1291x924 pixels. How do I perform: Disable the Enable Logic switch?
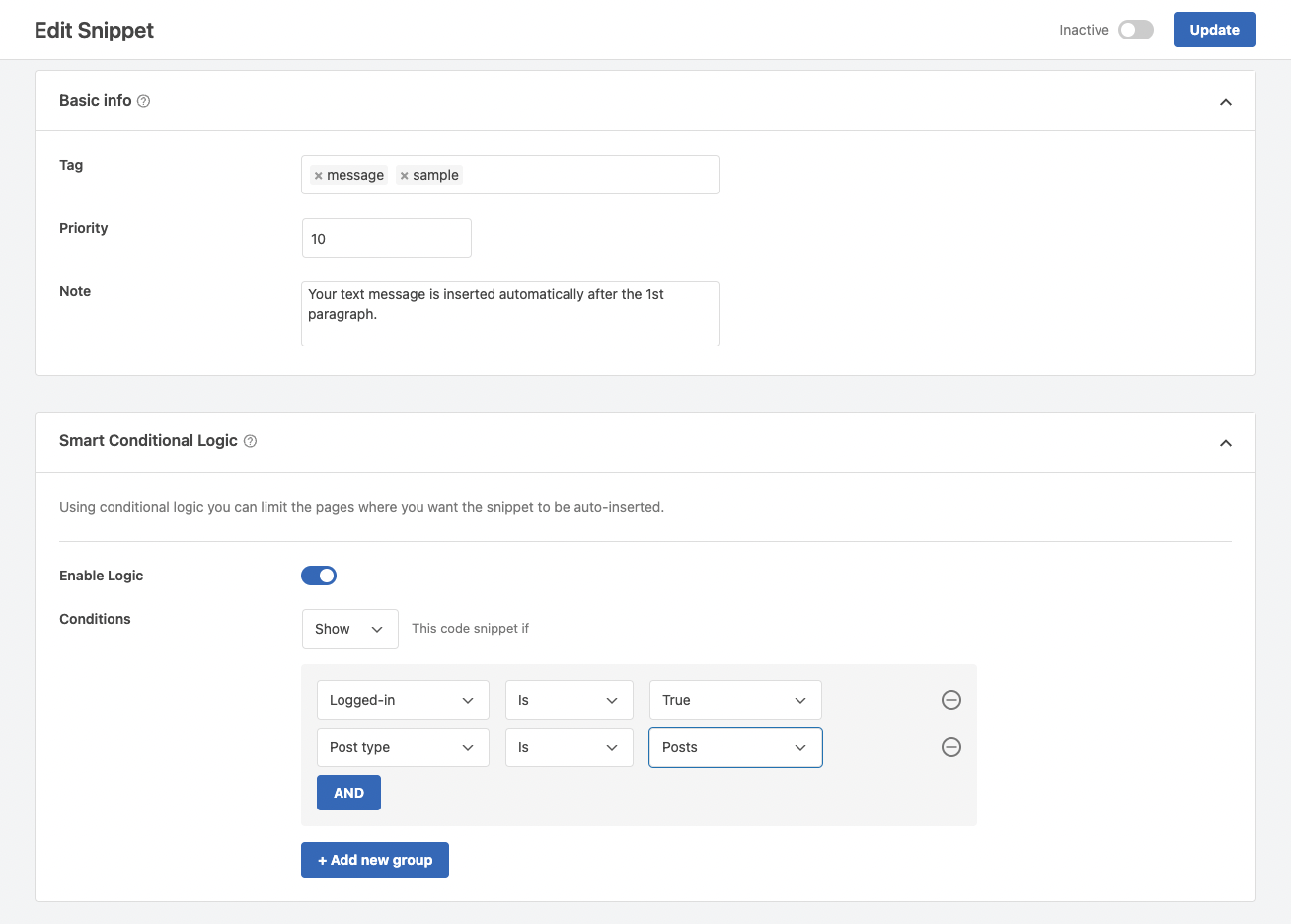(319, 576)
